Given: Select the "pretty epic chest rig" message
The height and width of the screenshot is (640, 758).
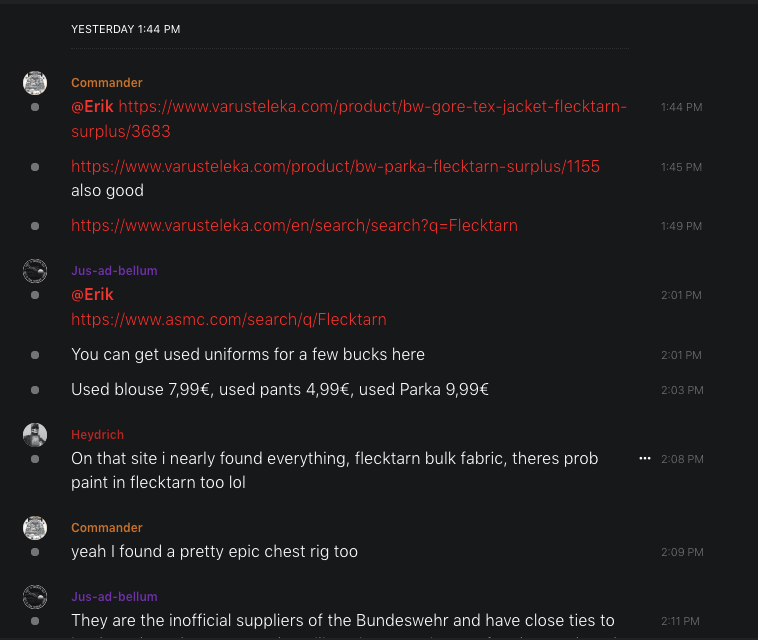Looking at the screenshot, I should pos(214,552).
